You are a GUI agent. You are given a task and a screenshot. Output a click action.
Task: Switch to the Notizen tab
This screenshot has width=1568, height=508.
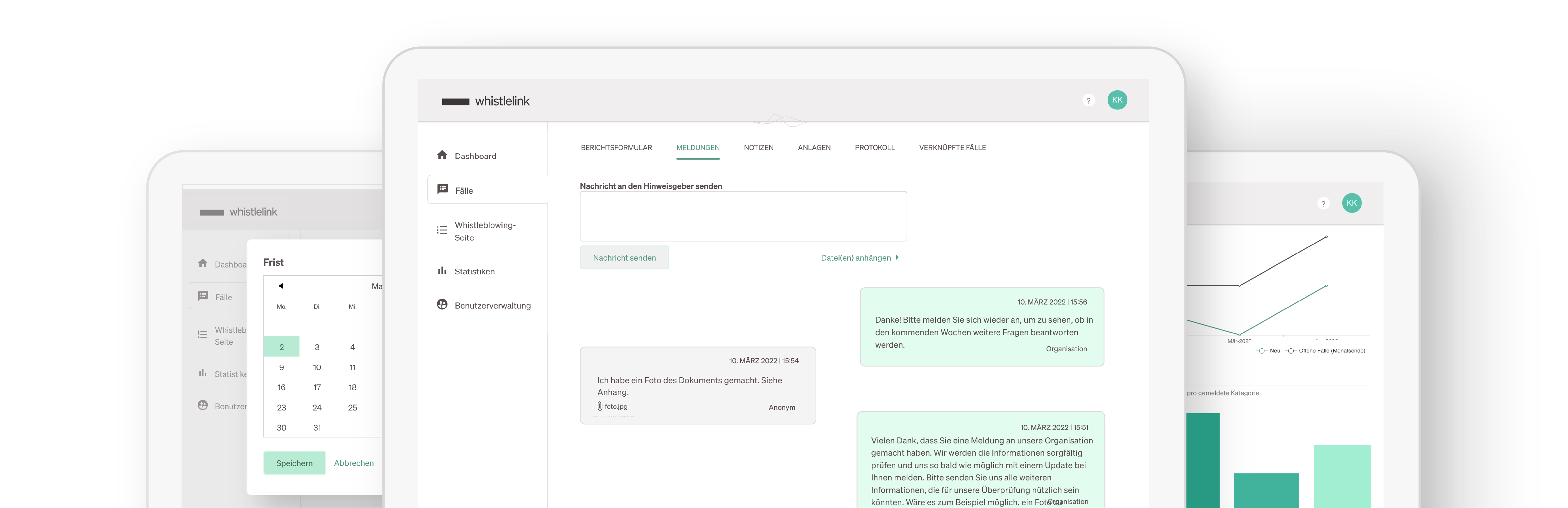pos(758,148)
